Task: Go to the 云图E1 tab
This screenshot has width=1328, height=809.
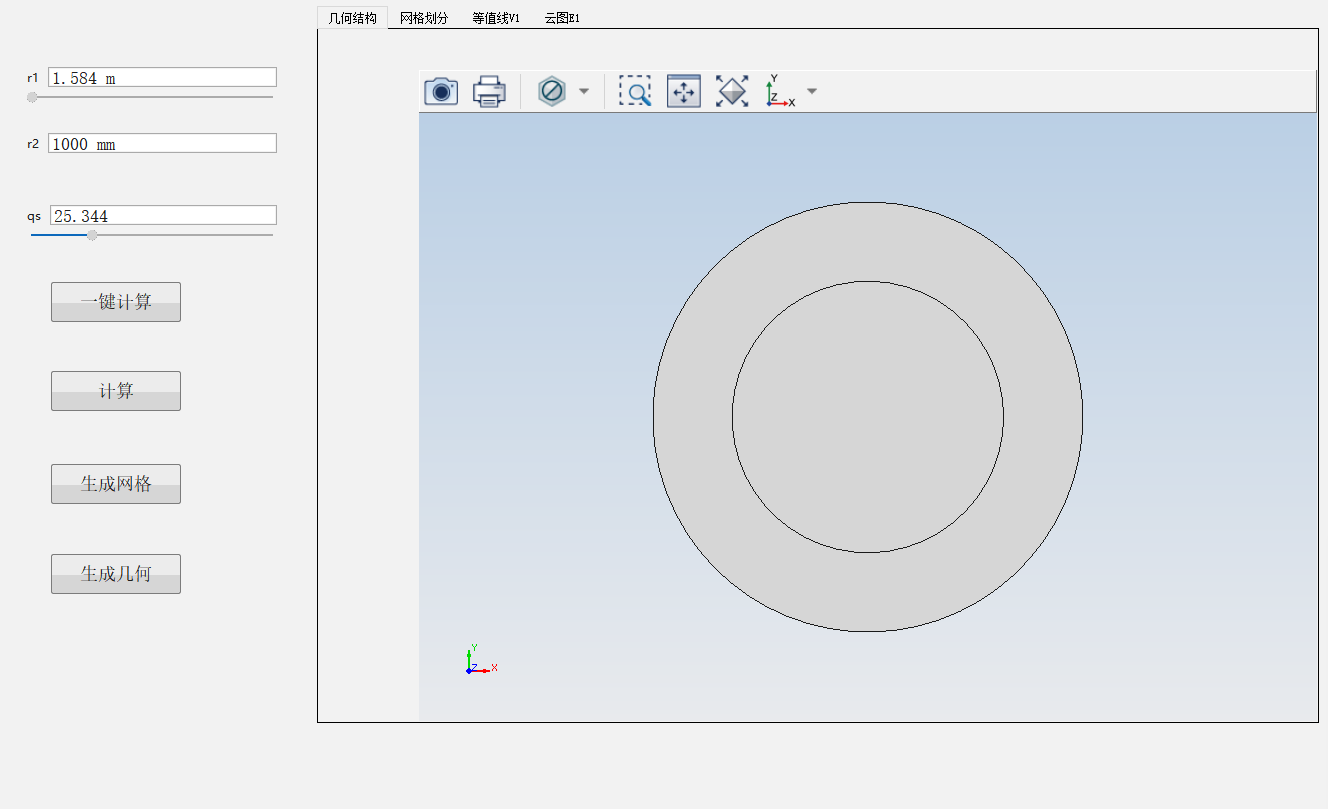Action: point(562,18)
